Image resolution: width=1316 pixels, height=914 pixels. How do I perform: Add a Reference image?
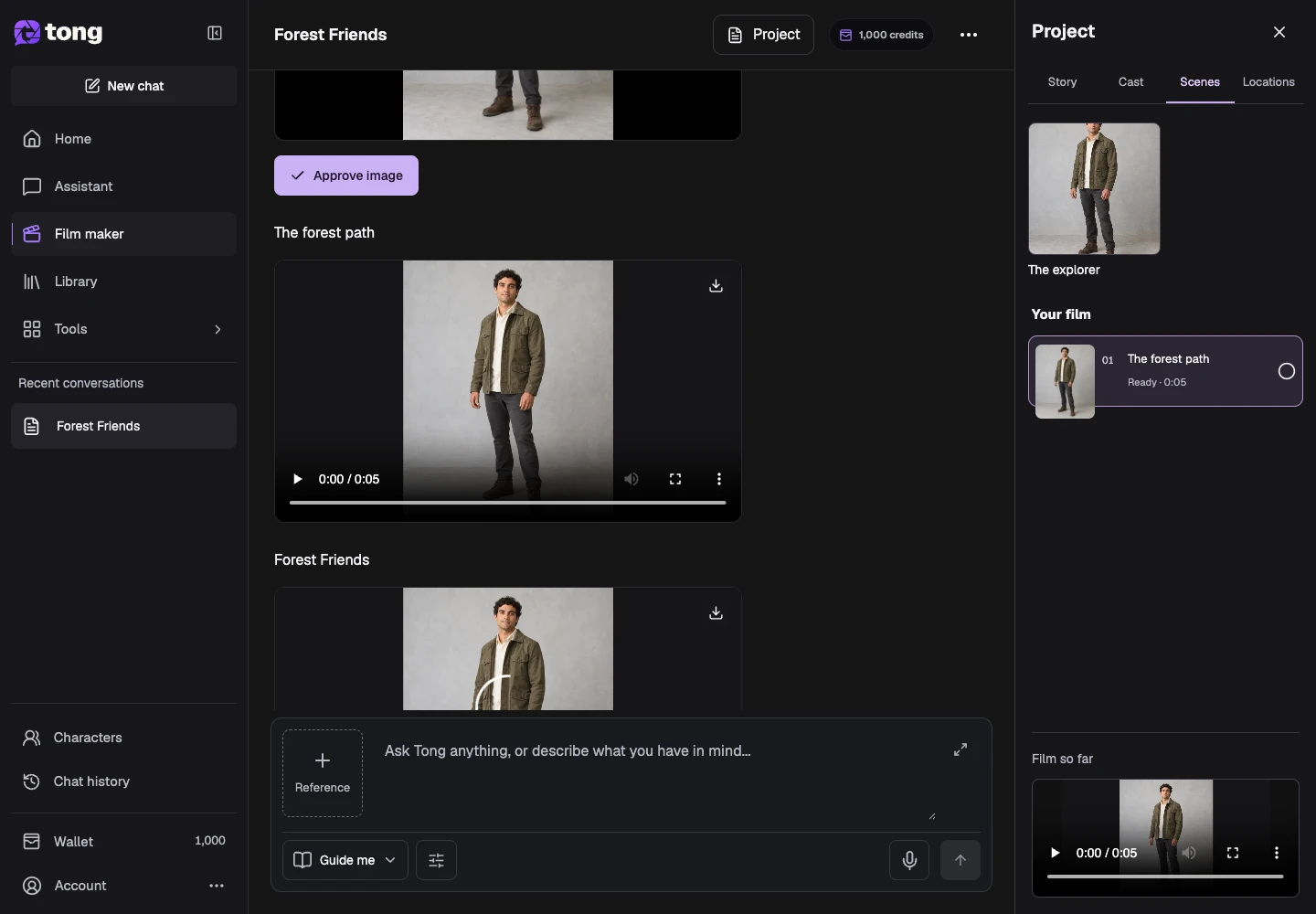[323, 773]
